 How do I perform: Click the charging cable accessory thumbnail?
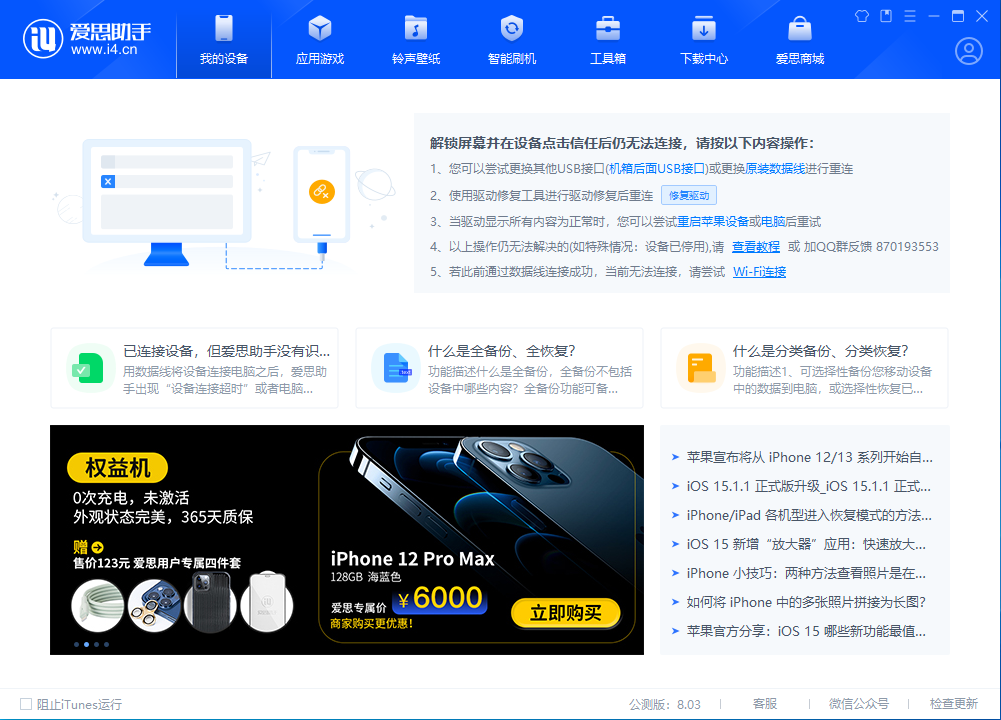[x=98, y=605]
